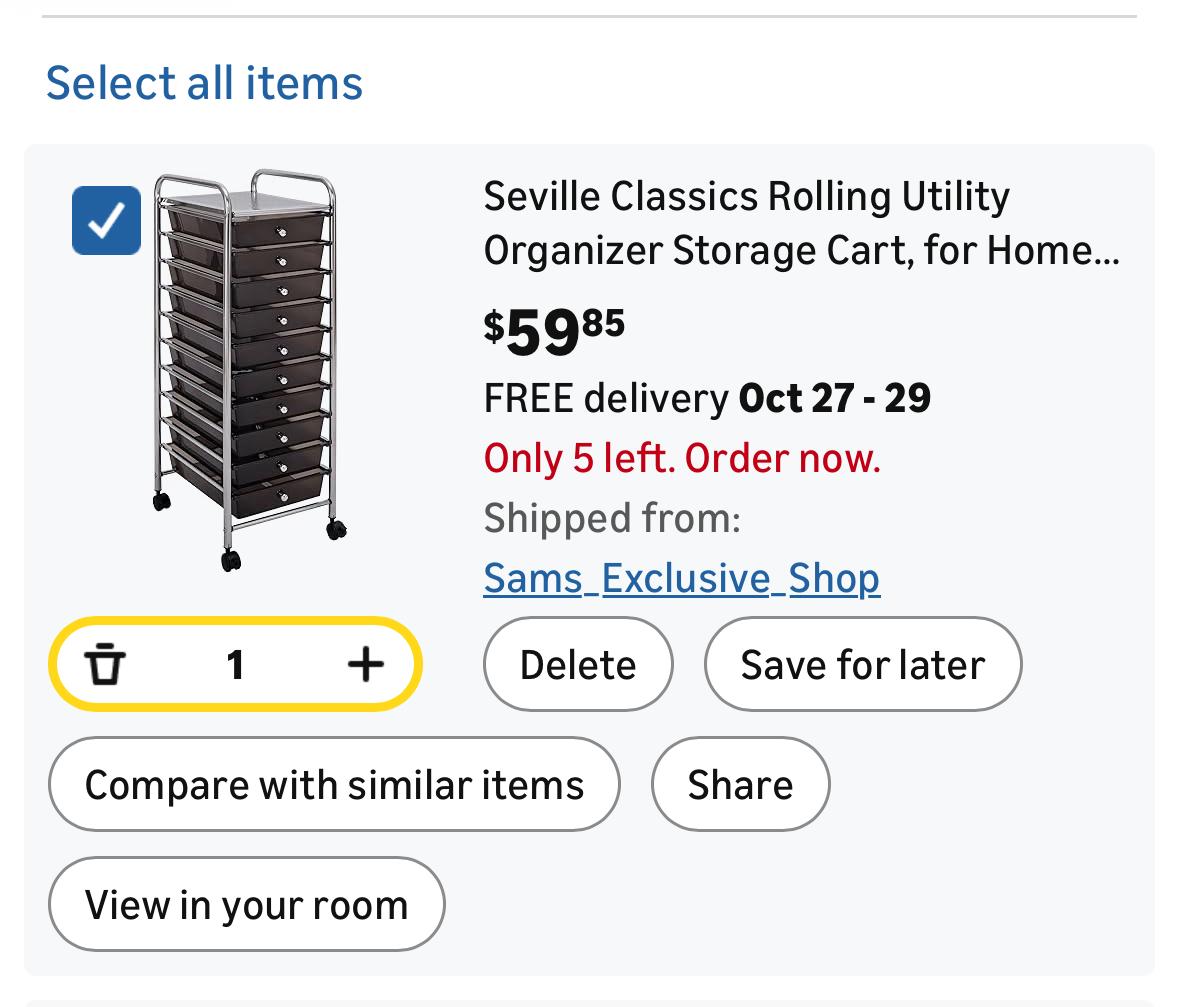The image size is (1179, 1007).
Task: Uncheck the Seville Classics item checkbox
Action: pyautogui.click(x=106, y=220)
